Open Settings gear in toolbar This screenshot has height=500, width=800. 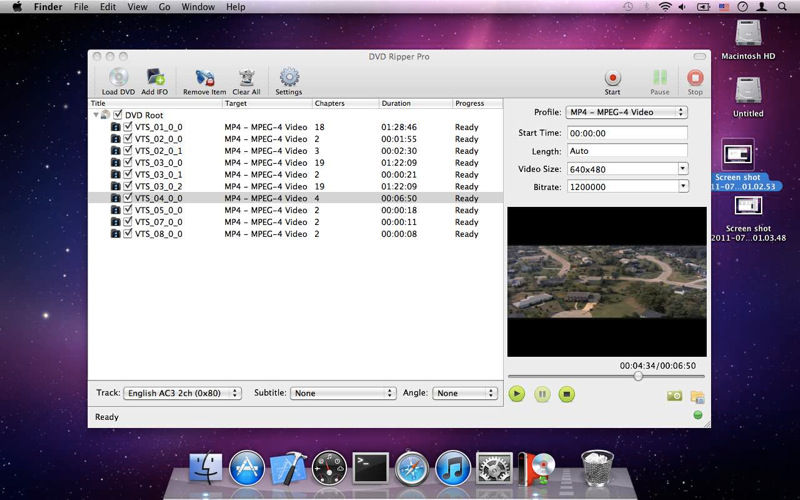coord(289,78)
